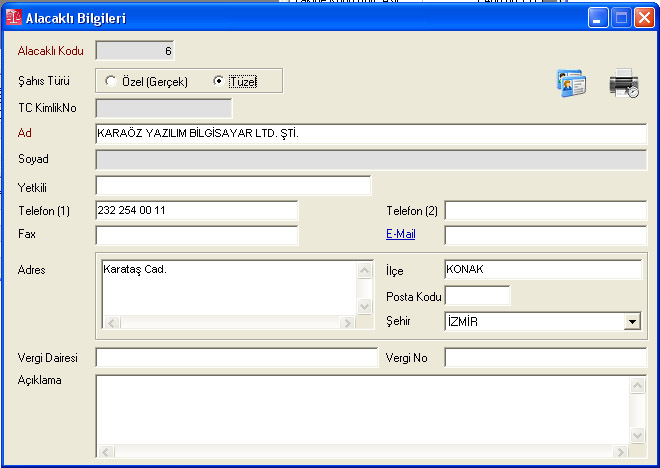Click the Vergi Dairesi field
This screenshot has height=468, width=660.
click(237, 358)
